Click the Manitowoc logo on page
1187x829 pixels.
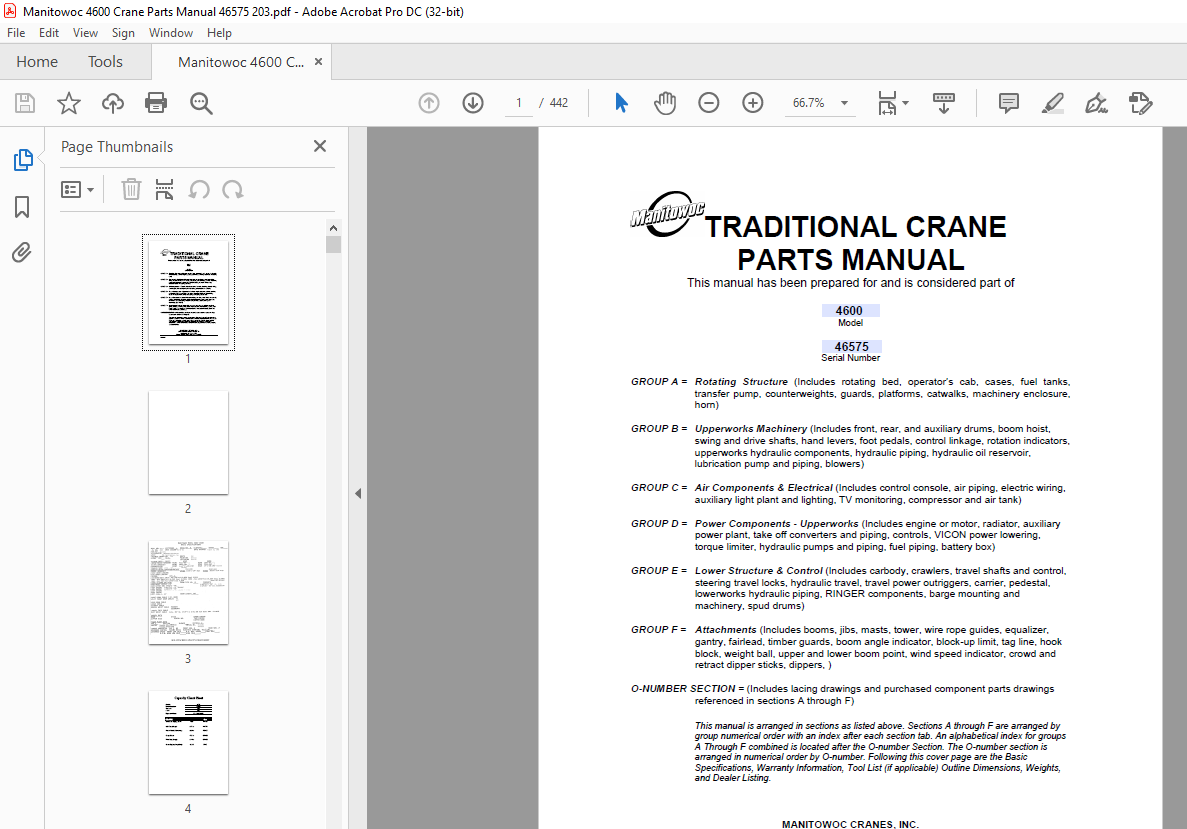tap(668, 213)
